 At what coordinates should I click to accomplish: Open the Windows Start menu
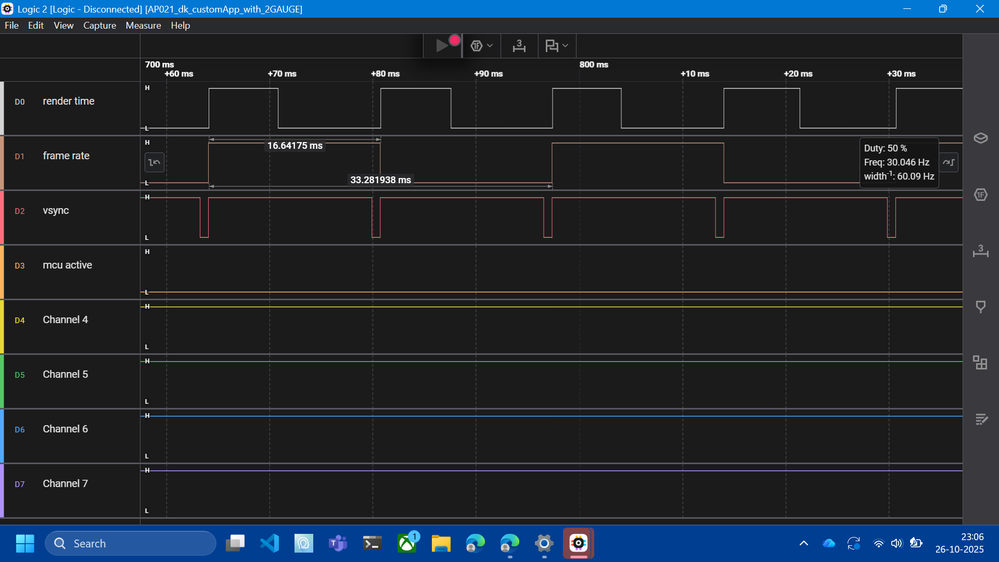click(25, 544)
